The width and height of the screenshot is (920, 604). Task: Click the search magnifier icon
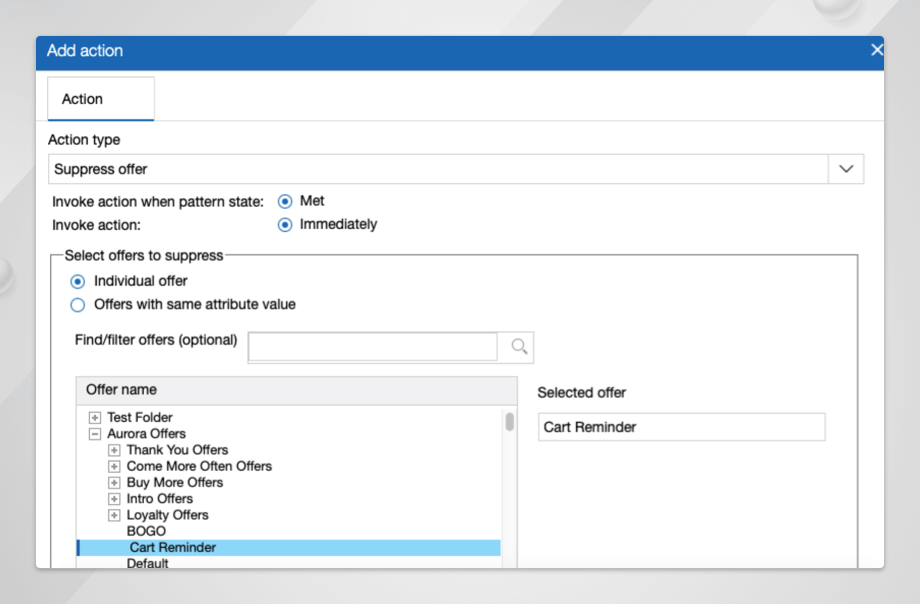[x=519, y=346]
